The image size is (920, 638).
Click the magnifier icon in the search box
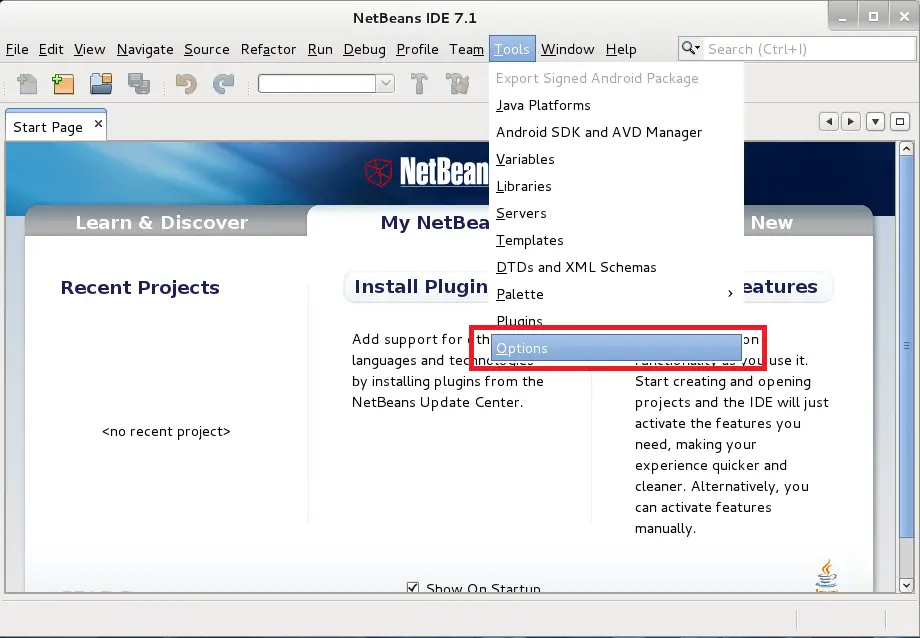(691, 48)
